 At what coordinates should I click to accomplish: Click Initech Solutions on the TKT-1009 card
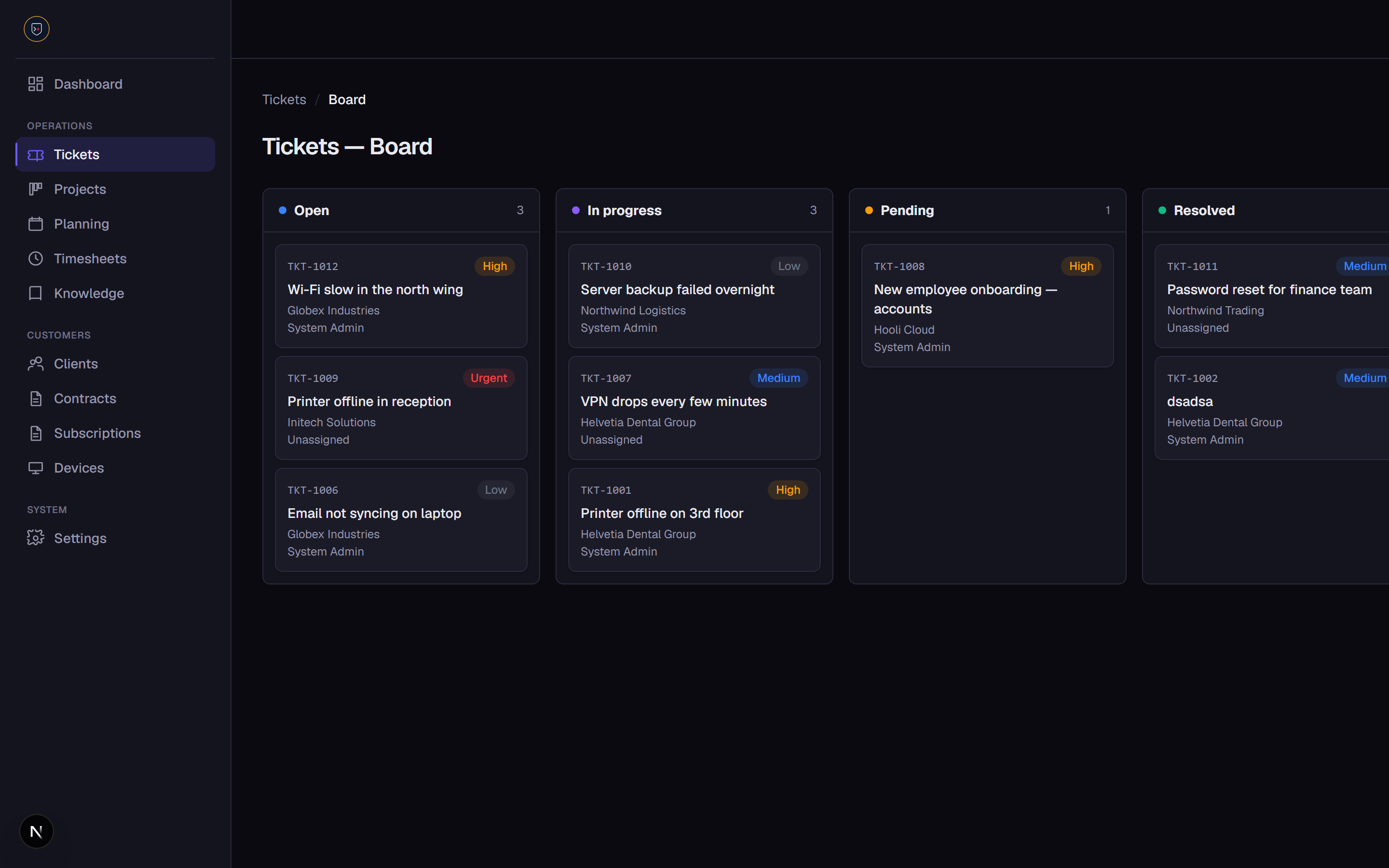pyautogui.click(x=331, y=422)
